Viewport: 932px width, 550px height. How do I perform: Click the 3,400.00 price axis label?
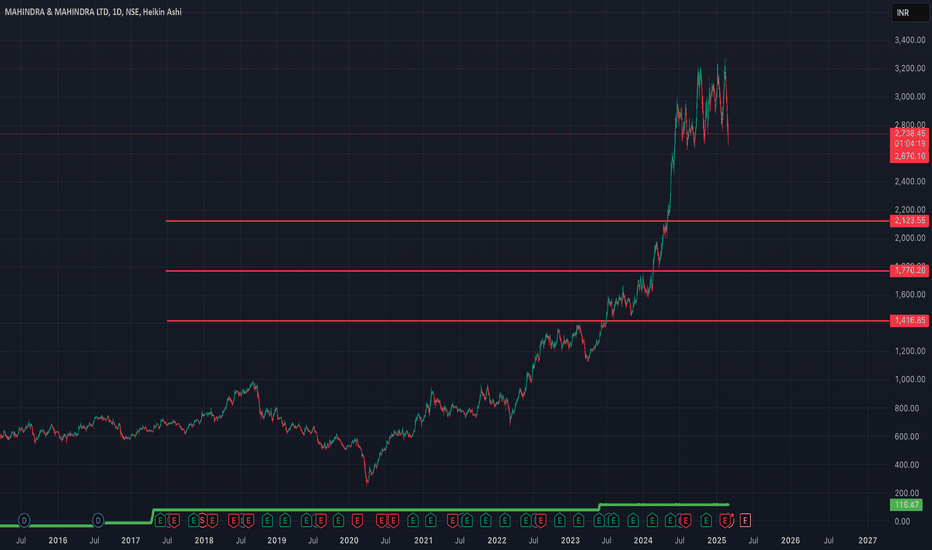pos(909,40)
